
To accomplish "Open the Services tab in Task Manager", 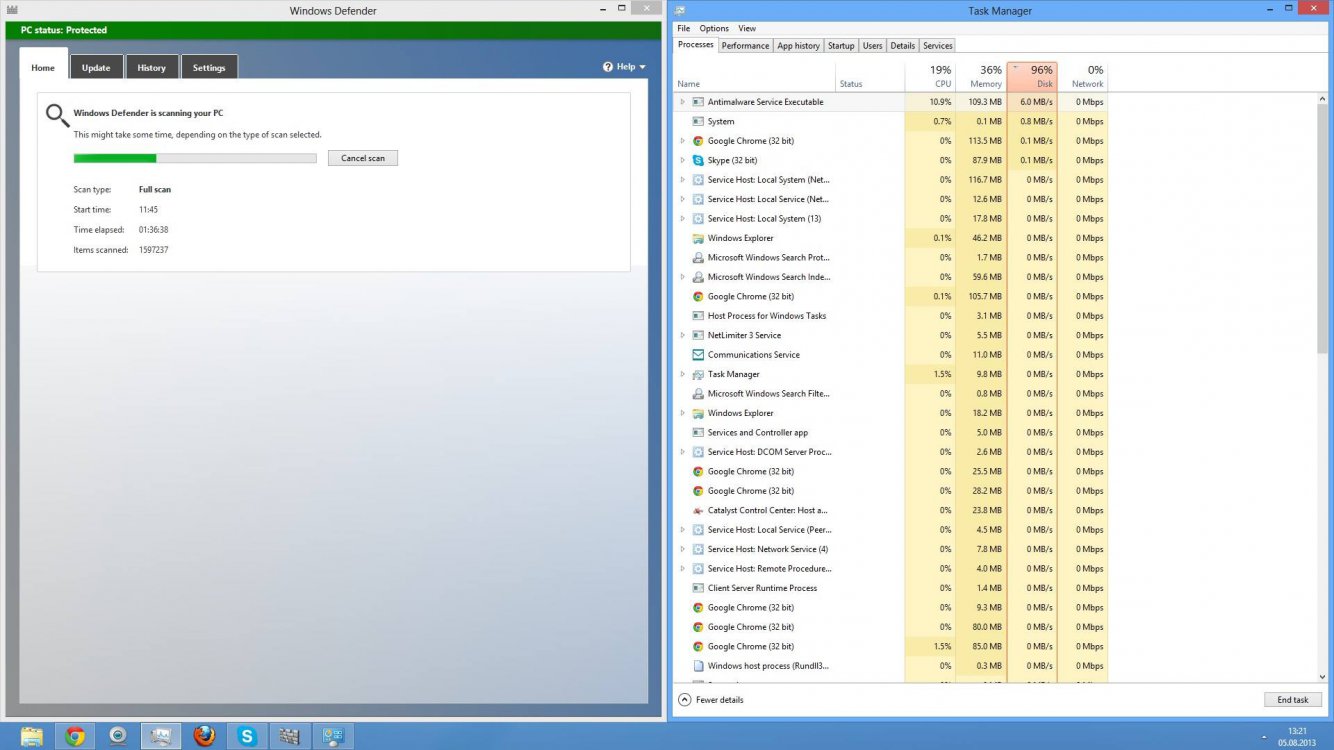I will 938,45.
